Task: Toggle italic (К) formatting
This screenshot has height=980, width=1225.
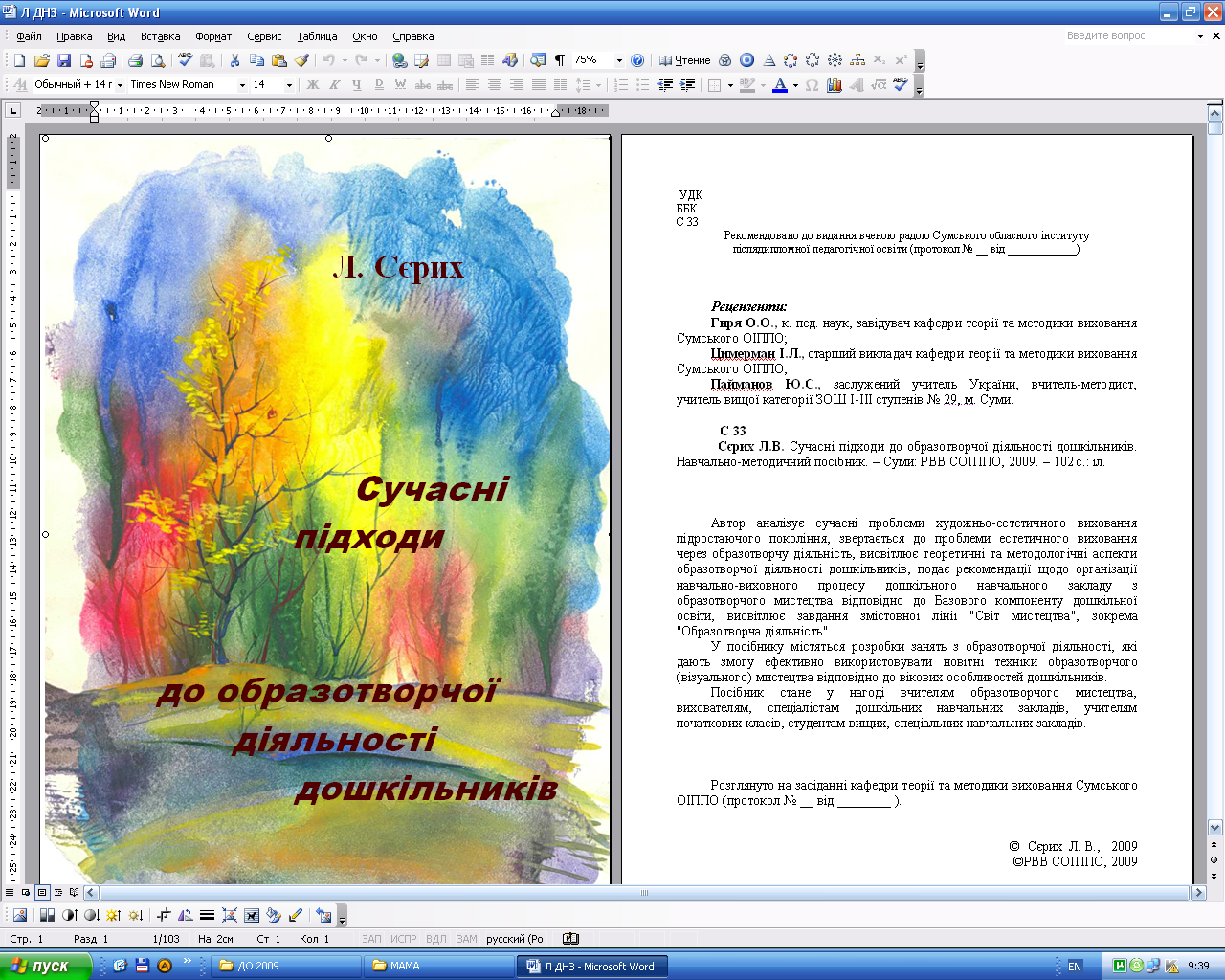Action: 334,85
